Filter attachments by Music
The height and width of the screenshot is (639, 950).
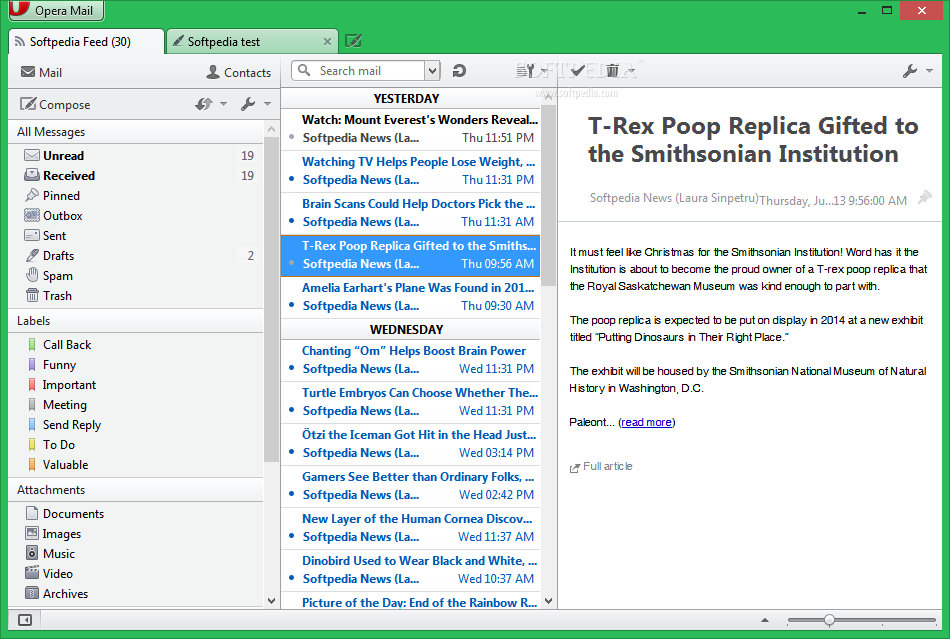tap(136, 554)
